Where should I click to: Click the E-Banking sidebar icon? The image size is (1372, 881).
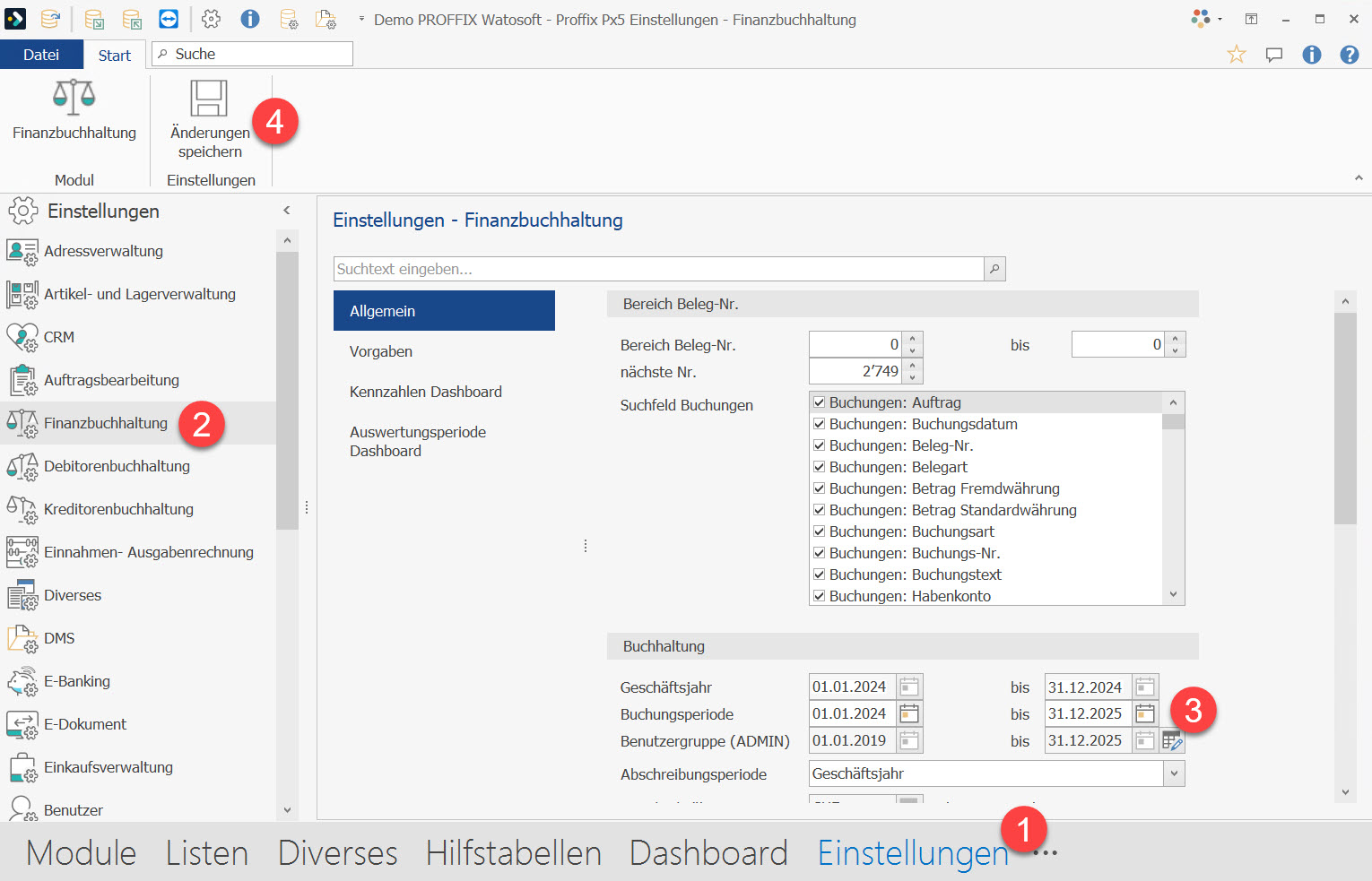click(22, 681)
